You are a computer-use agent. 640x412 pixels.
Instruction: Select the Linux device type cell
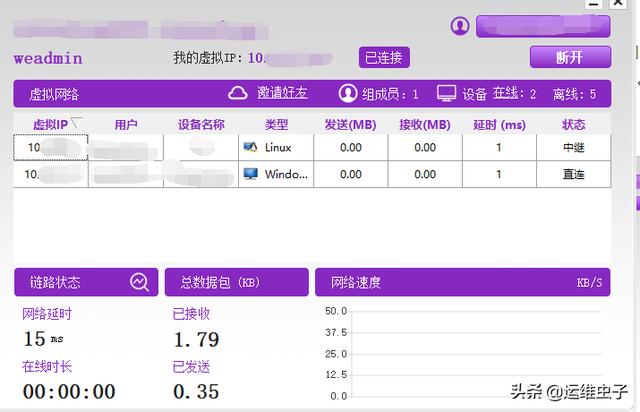[276, 147]
